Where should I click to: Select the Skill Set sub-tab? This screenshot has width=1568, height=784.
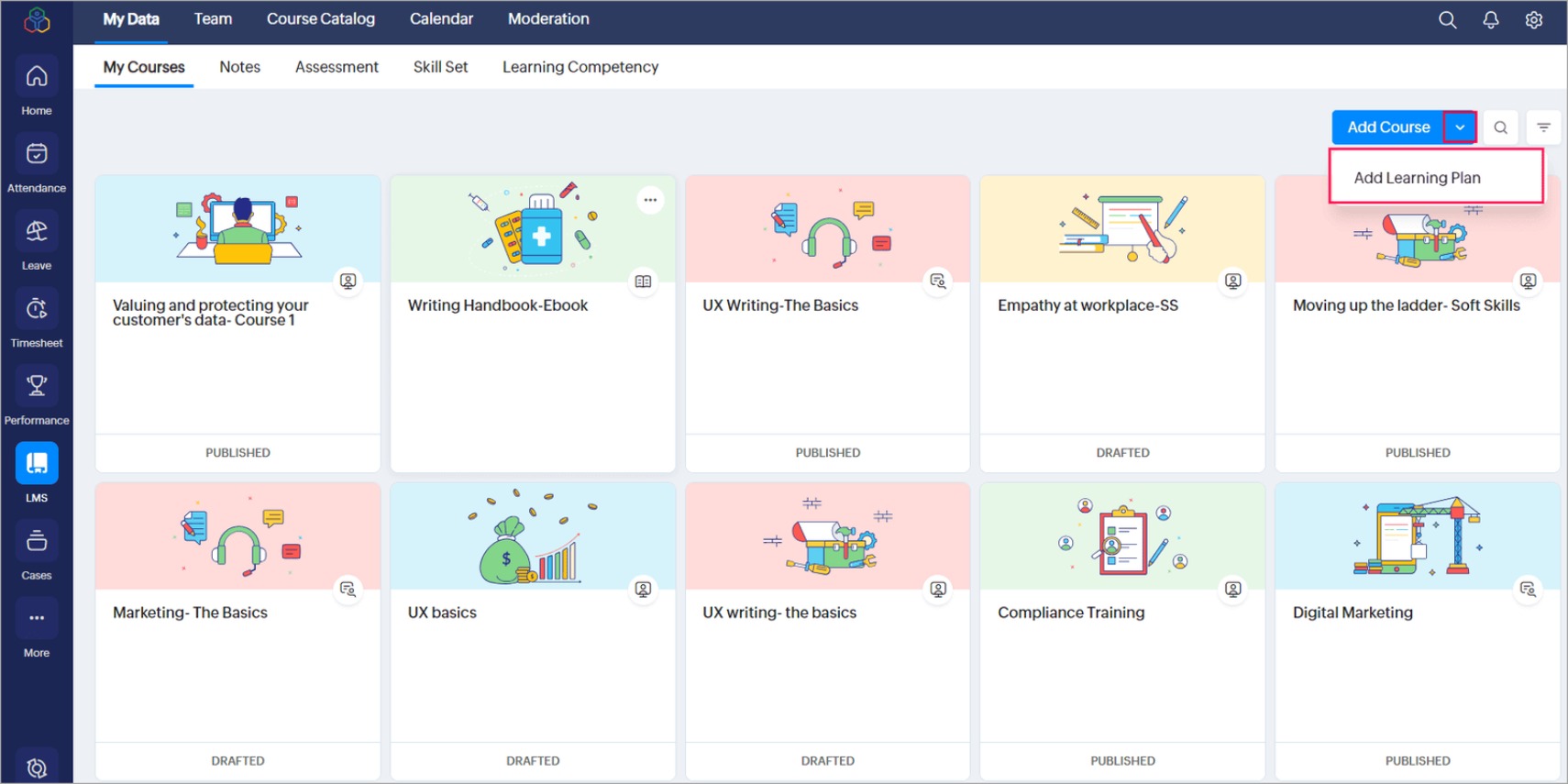tap(440, 67)
